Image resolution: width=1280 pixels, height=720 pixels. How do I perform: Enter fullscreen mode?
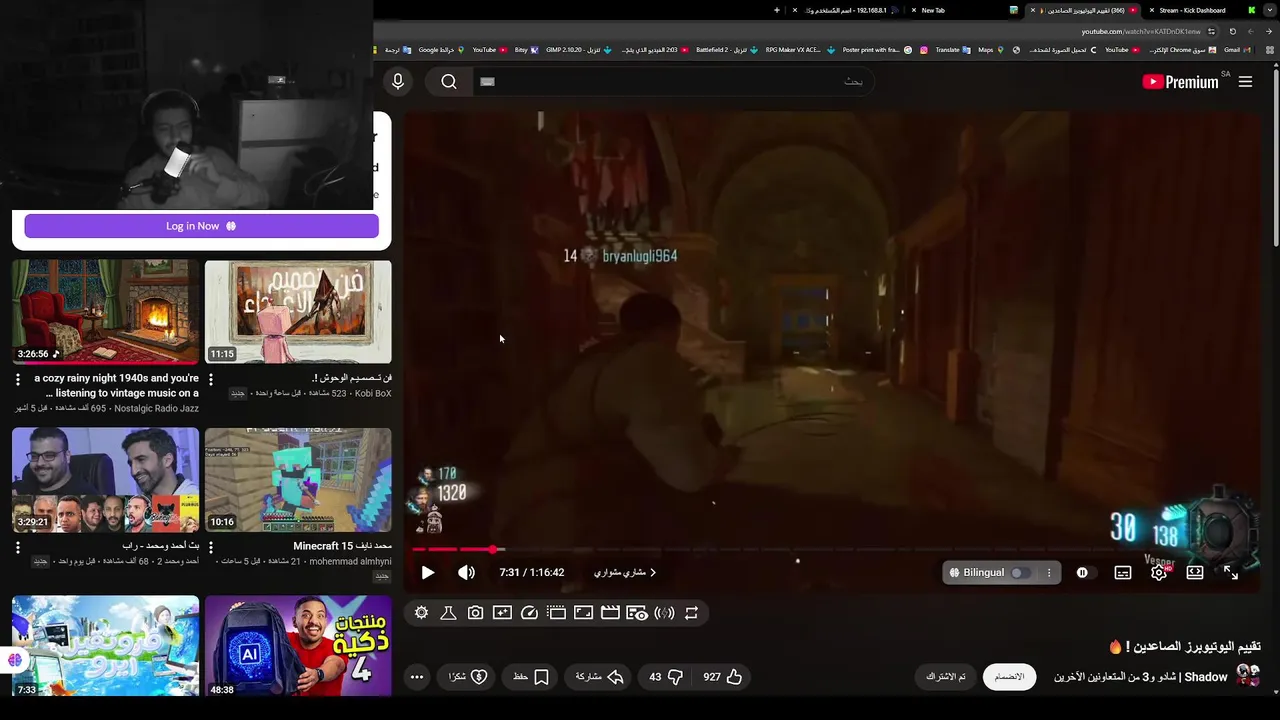[x=1231, y=573]
